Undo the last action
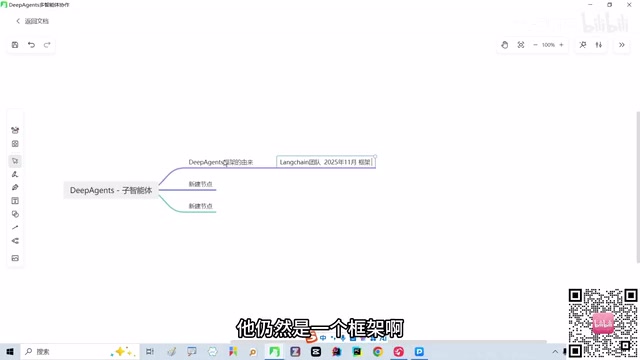The height and width of the screenshot is (360, 640). [31, 45]
